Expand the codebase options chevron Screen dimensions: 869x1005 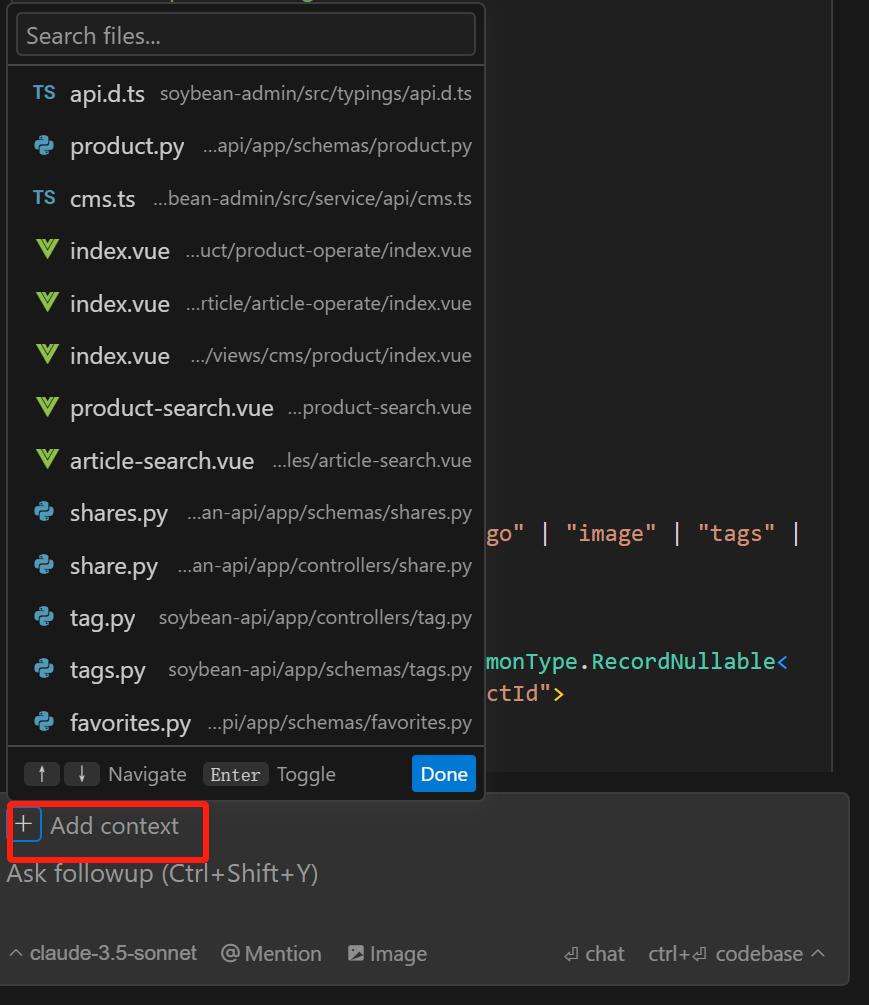coord(818,953)
